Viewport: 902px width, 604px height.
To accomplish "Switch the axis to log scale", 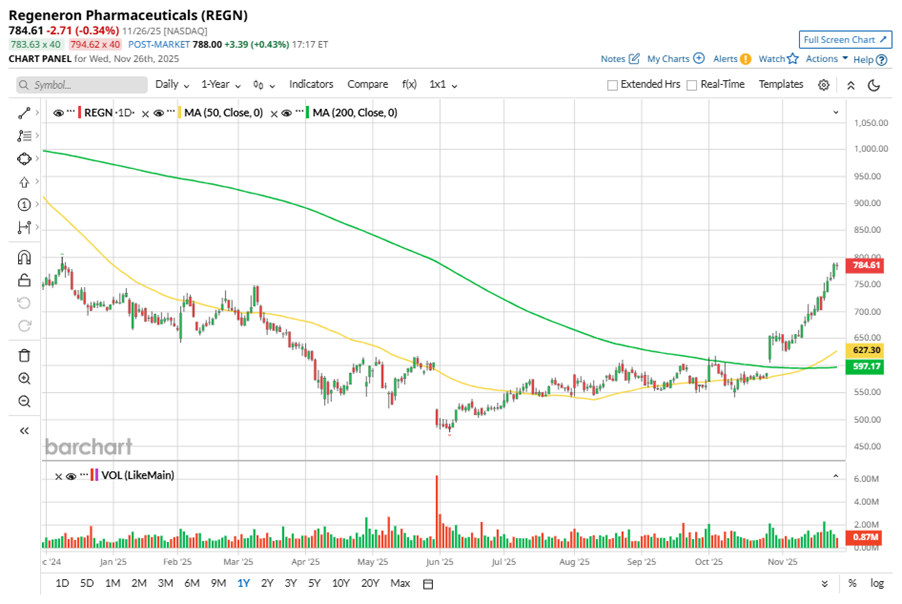I will [877, 583].
